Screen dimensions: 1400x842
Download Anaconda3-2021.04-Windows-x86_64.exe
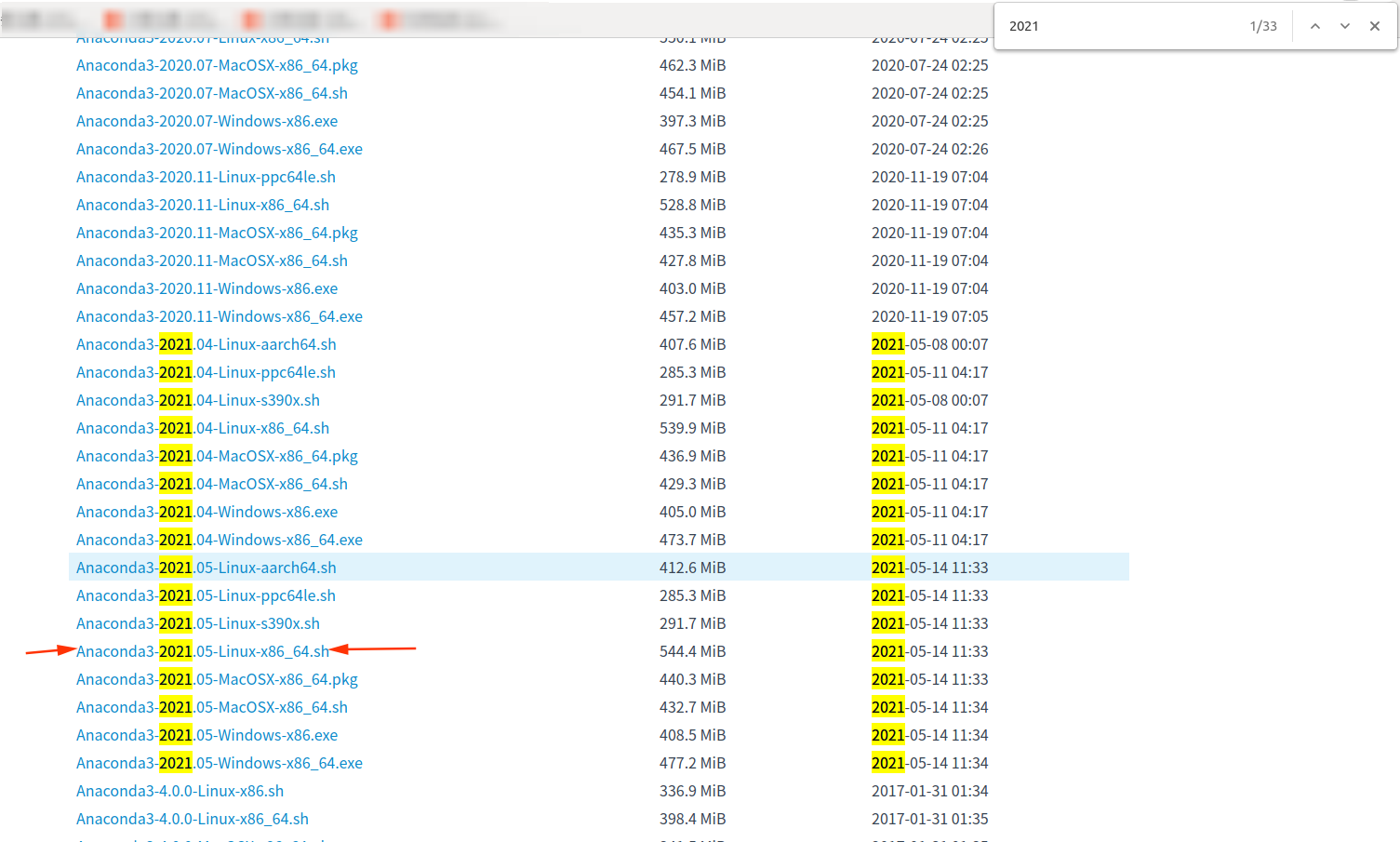[x=220, y=540]
